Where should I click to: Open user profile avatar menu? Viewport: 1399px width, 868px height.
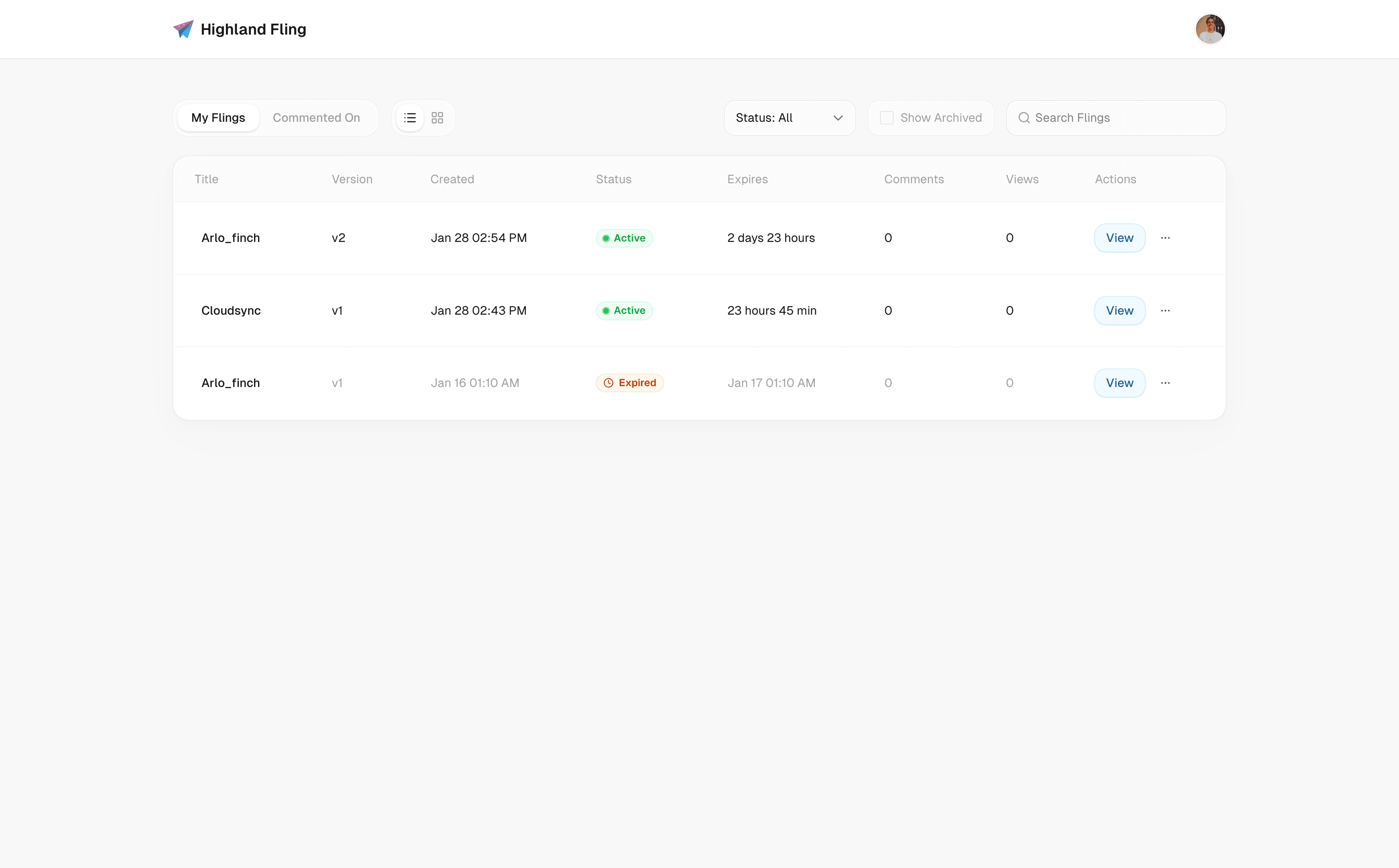1210,29
